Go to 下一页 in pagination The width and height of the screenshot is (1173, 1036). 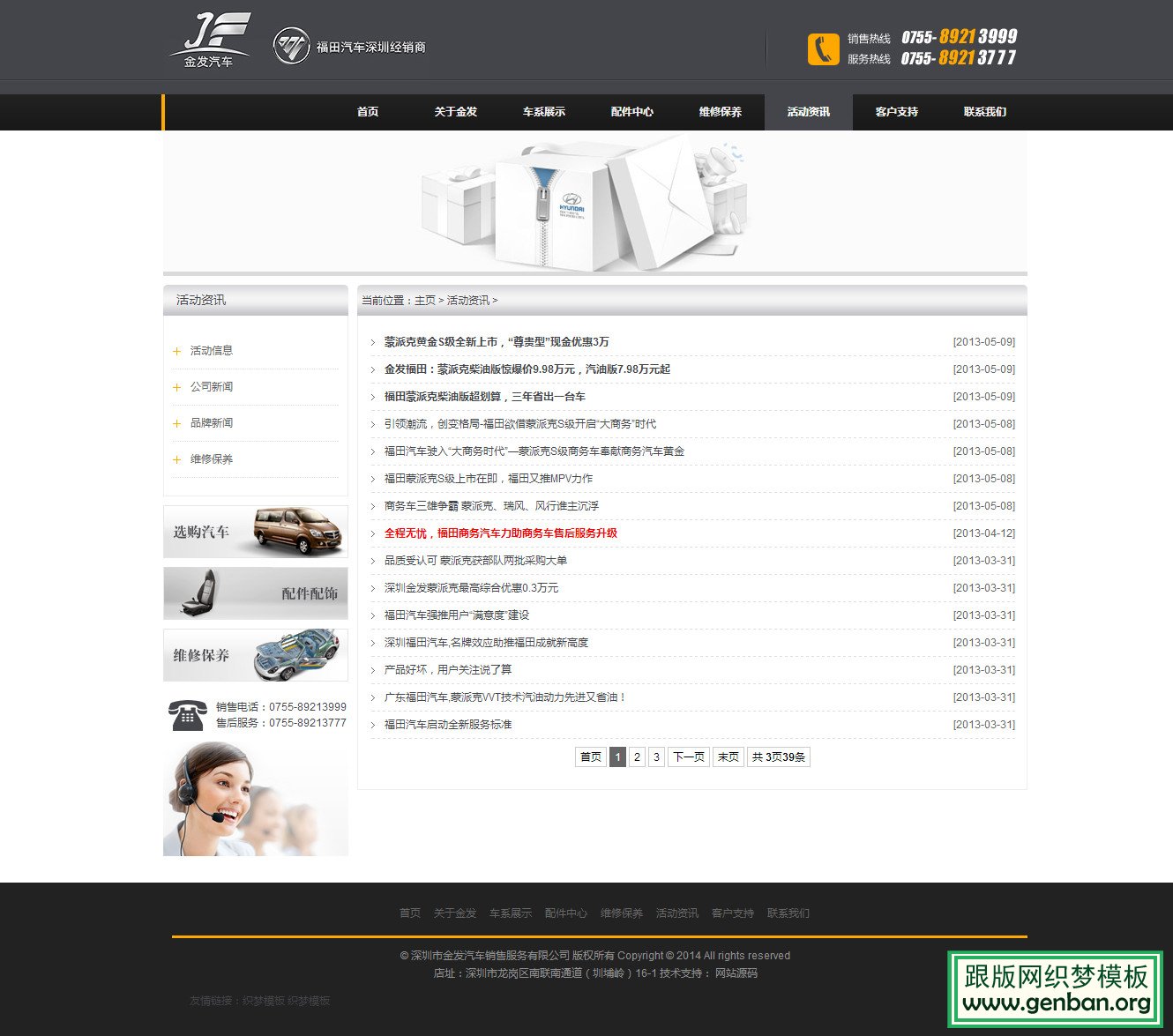[x=688, y=757]
